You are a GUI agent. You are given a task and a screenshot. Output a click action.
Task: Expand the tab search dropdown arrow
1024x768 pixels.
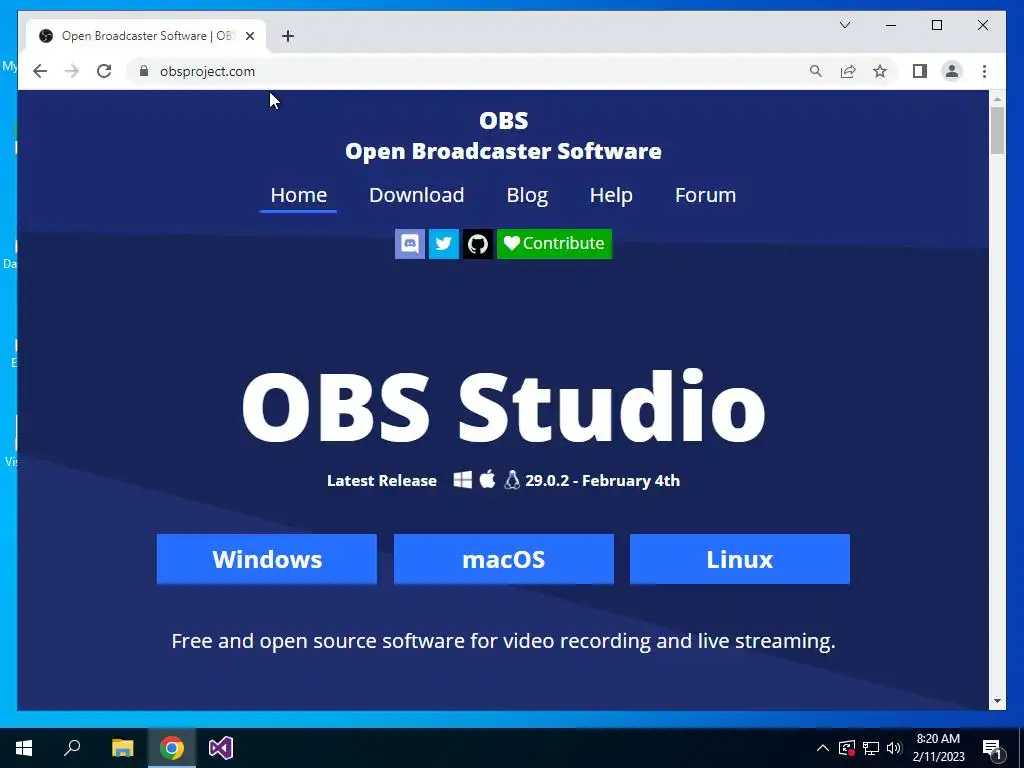(845, 25)
